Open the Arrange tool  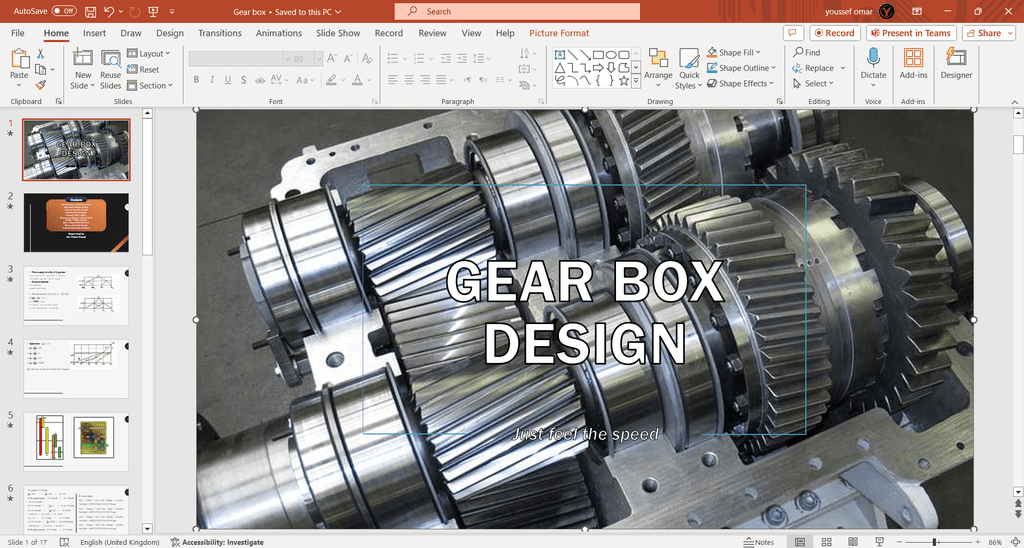(x=658, y=69)
